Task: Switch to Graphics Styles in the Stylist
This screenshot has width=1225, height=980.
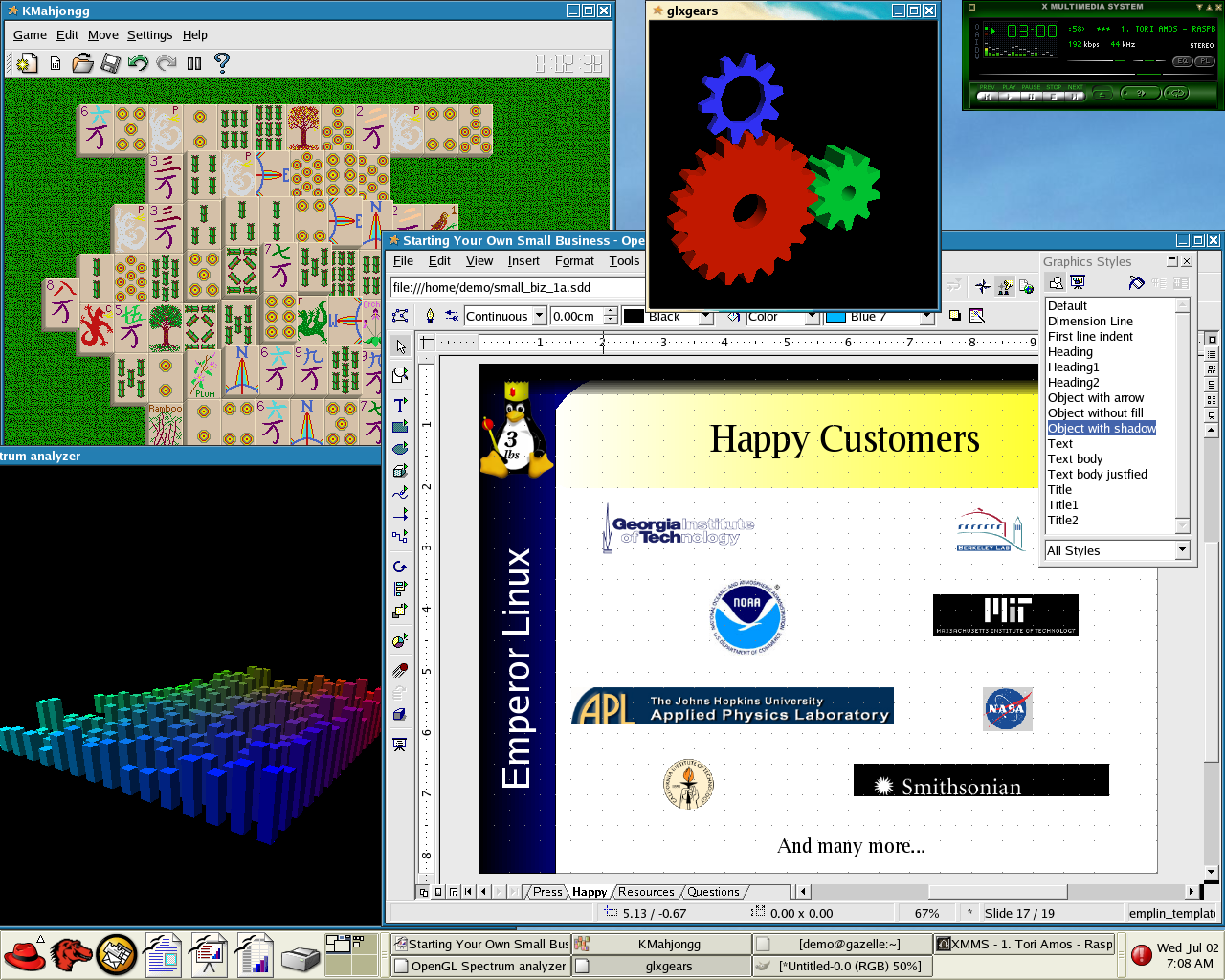Action: [x=1055, y=283]
